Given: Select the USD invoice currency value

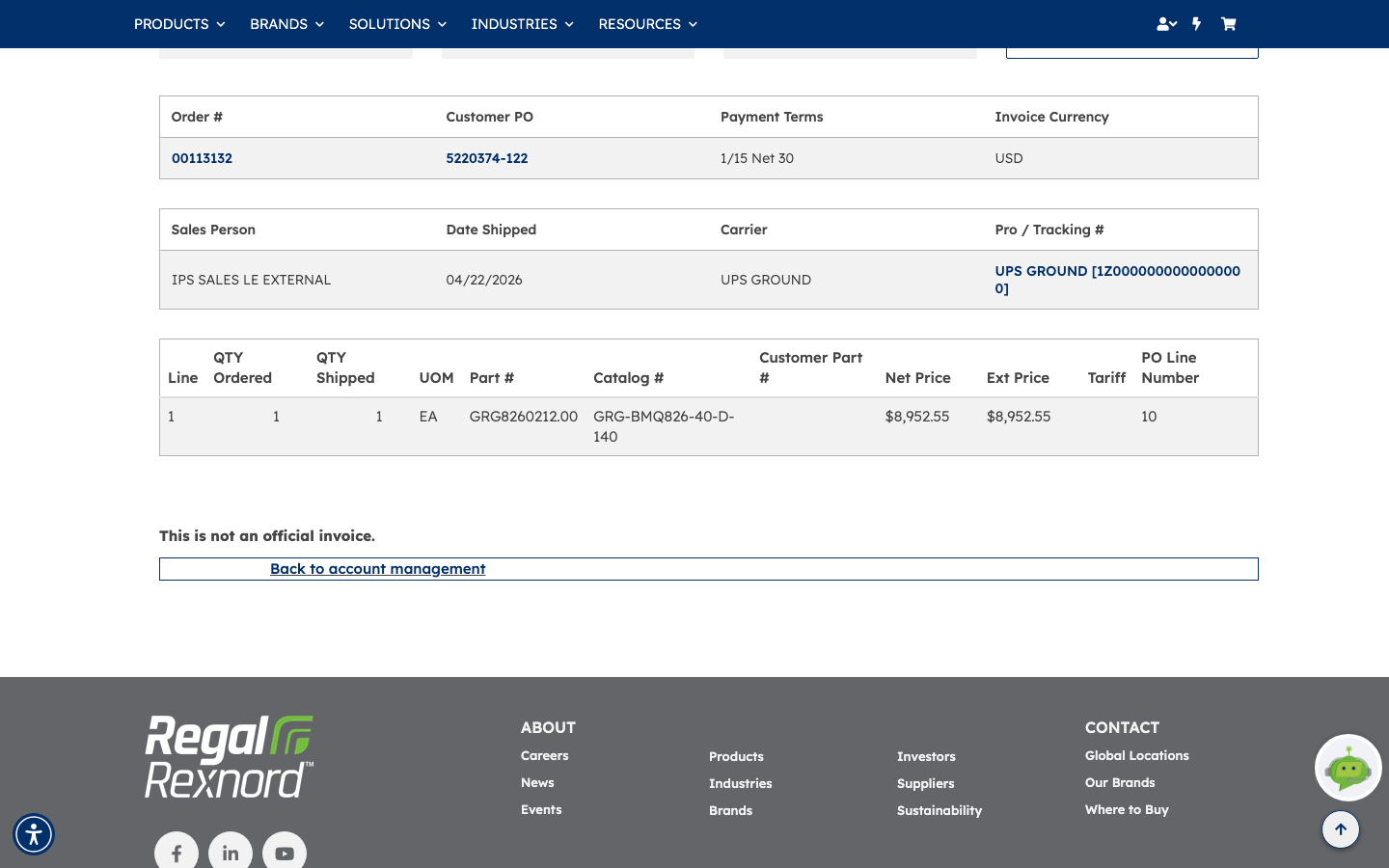Looking at the screenshot, I should pos(1009,158).
